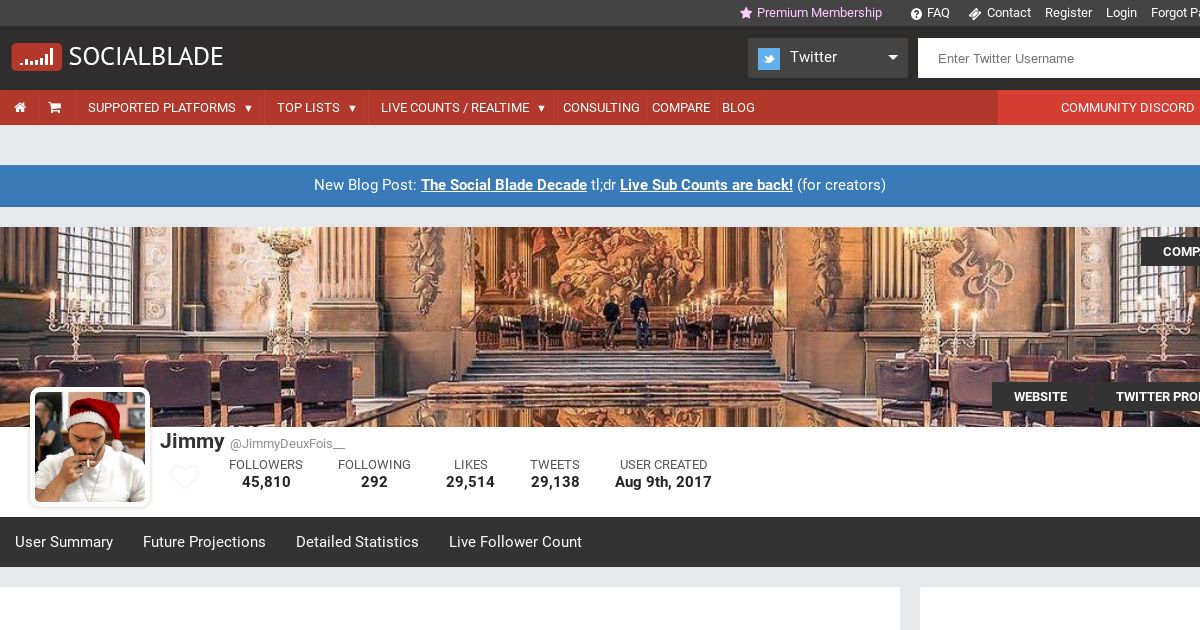
Task: Click the followers count 45,810
Action: click(266, 482)
